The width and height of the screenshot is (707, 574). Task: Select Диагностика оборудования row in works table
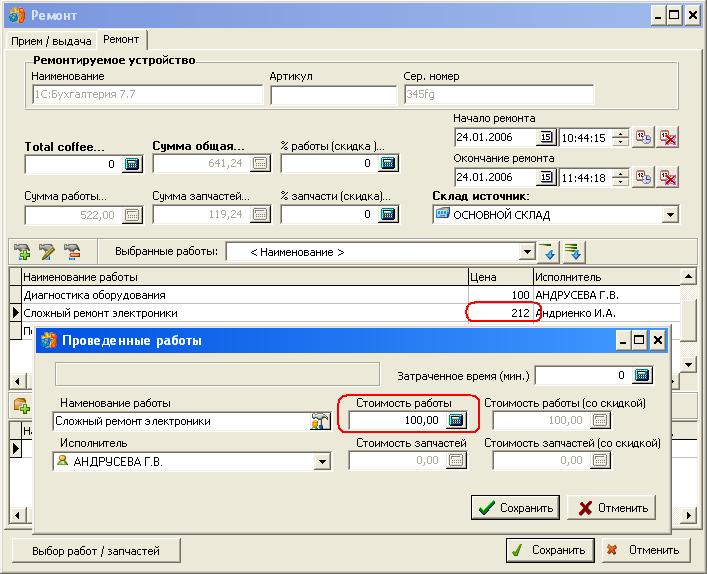tap(95, 296)
